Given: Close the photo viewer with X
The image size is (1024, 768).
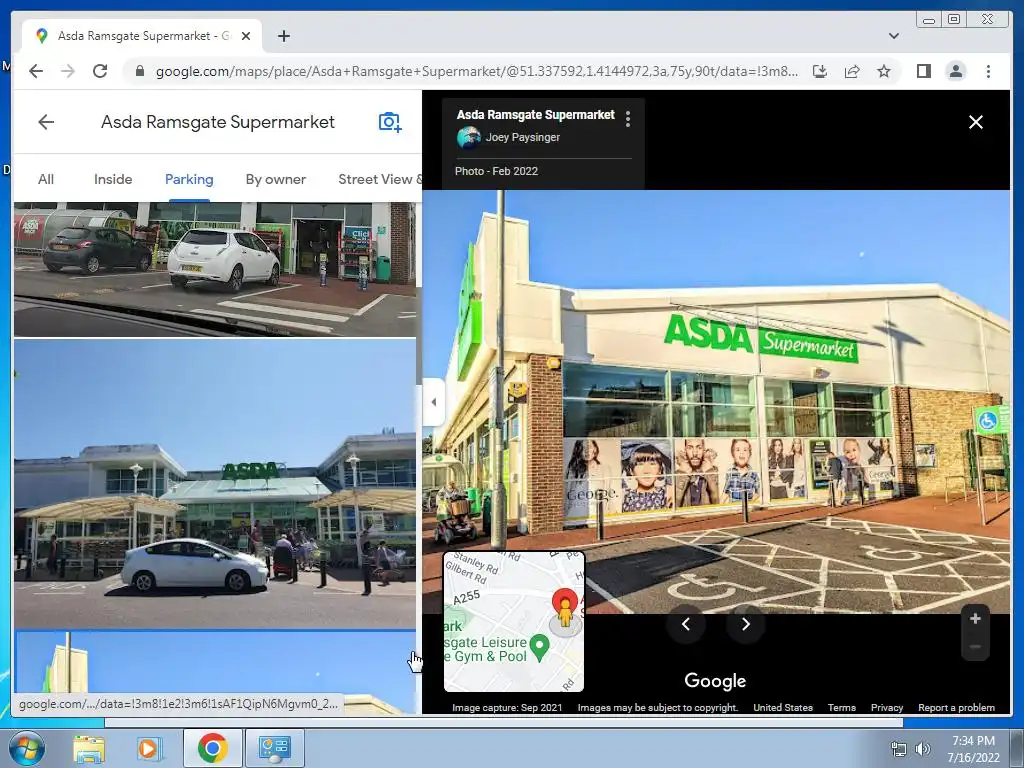Looking at the screenshot, I should click(x=976, y=122).
